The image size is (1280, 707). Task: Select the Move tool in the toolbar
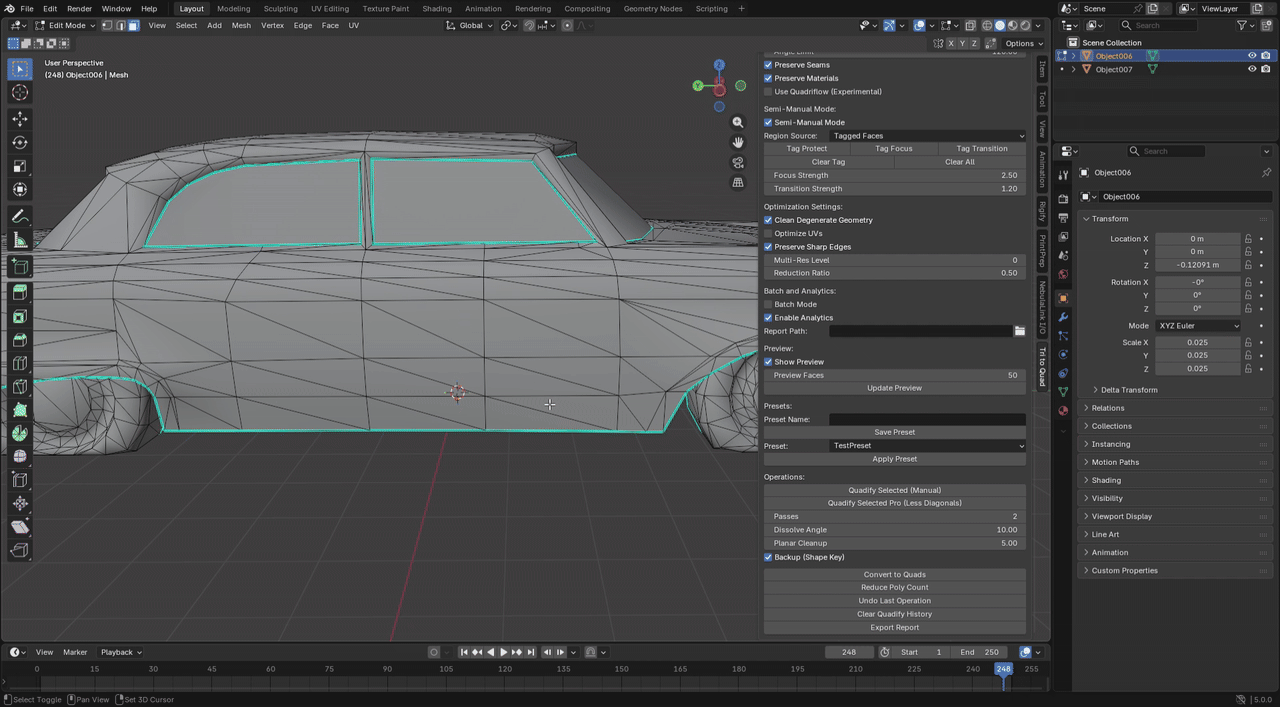pos(20,119)
